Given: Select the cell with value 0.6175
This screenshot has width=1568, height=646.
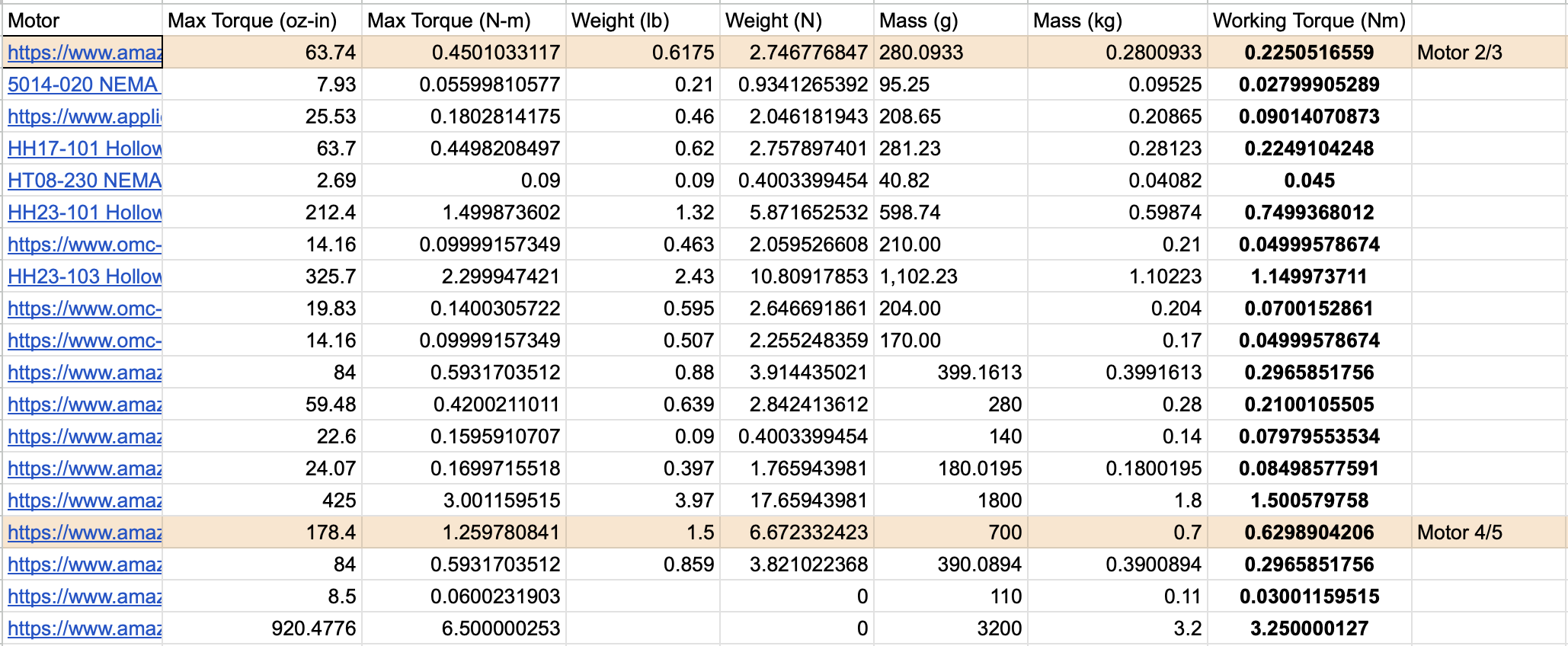Looking at the screenshot, I should click(x=644, y=53).
